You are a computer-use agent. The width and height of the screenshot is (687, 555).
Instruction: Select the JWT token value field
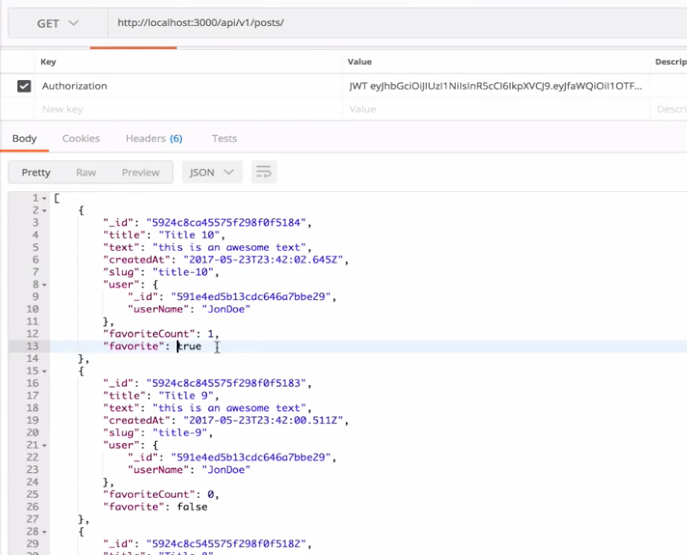coord(495,87)
